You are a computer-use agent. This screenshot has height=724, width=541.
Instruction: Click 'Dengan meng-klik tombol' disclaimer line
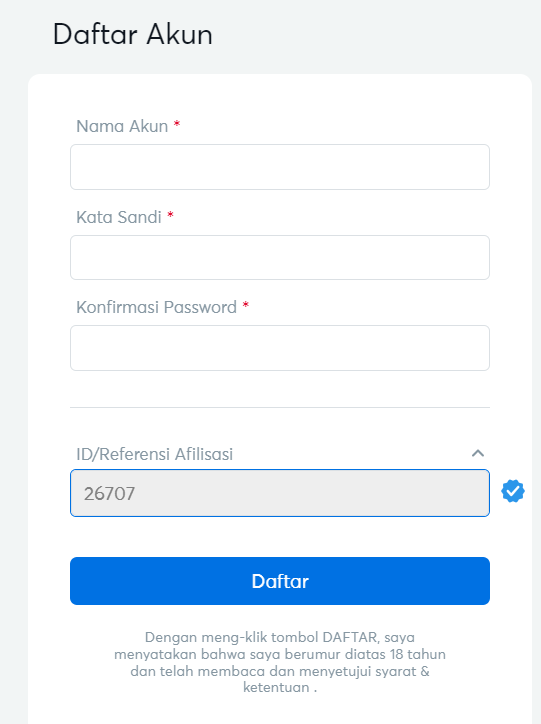pos(232,637)
